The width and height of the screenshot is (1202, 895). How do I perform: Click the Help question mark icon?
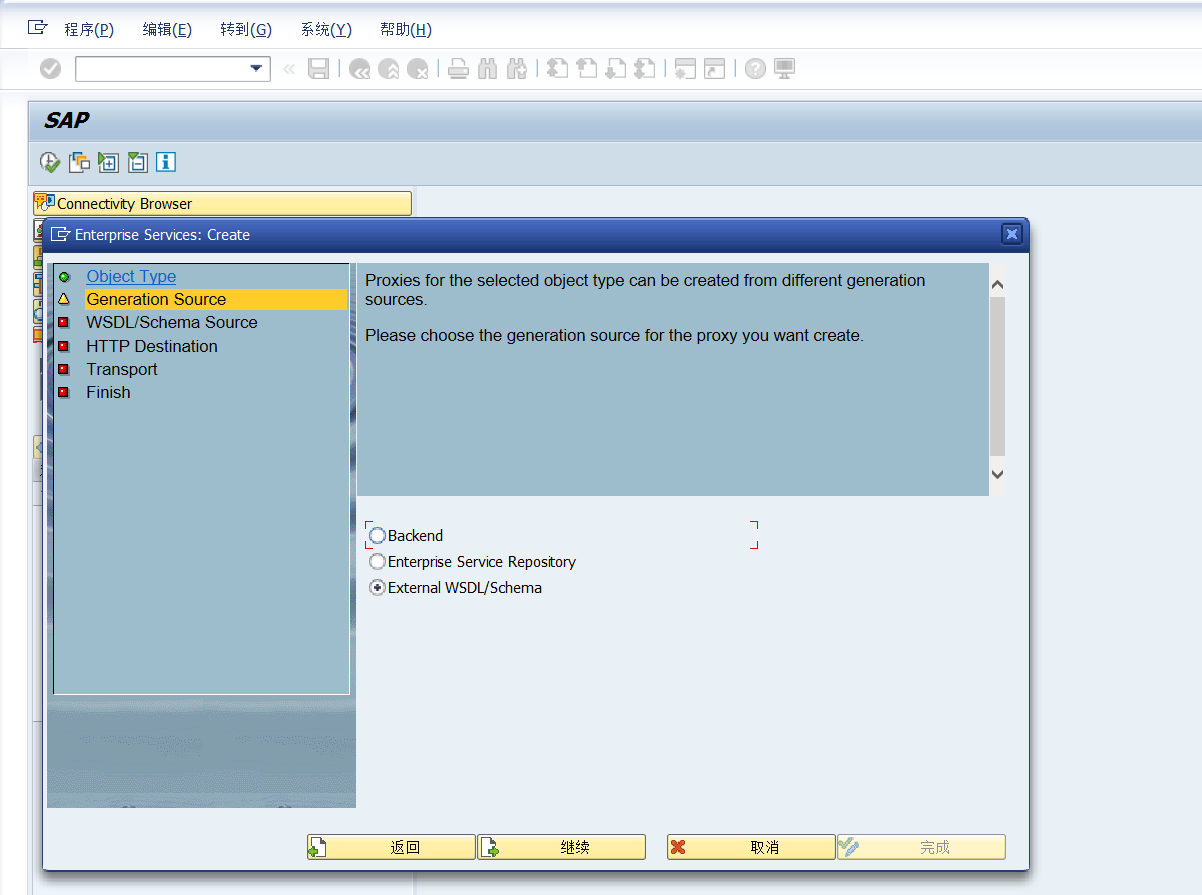755,69
